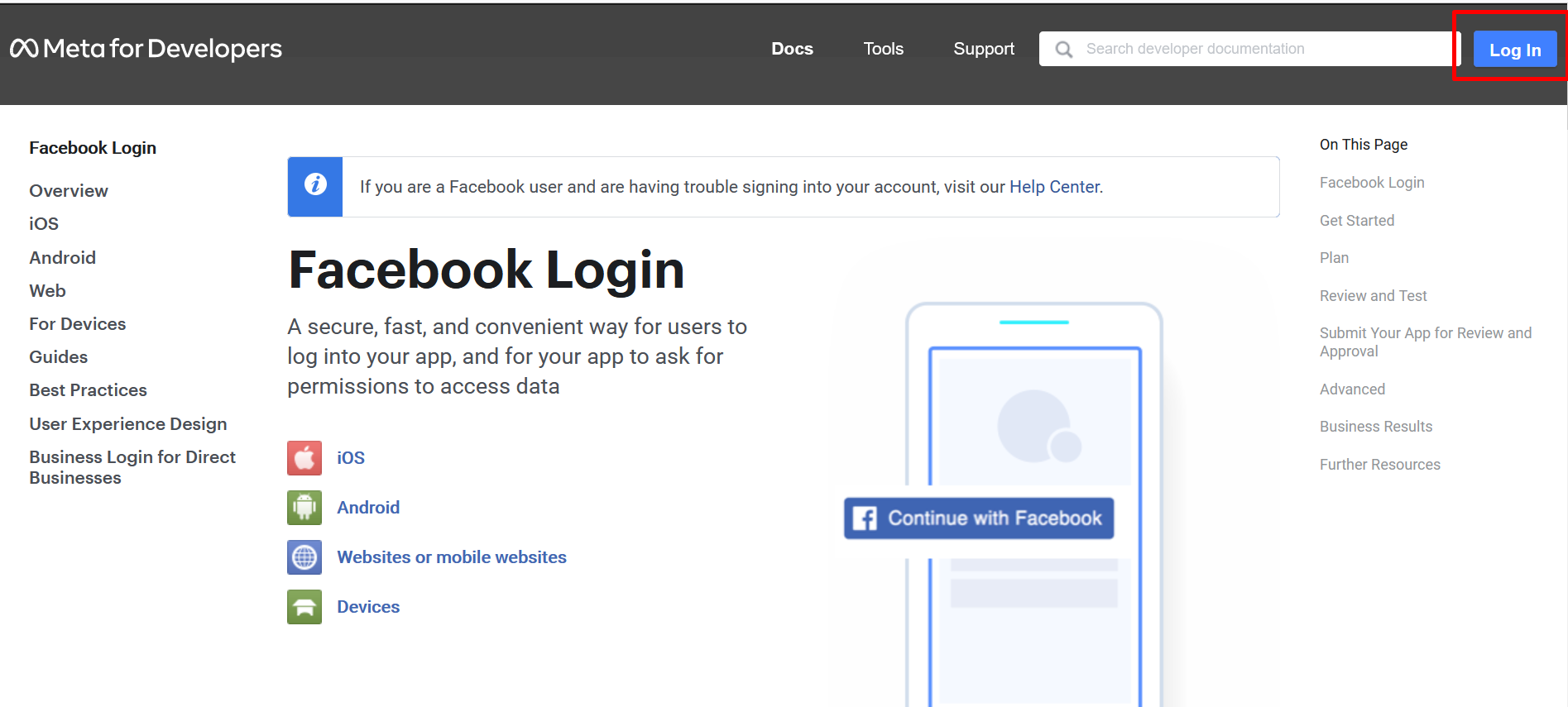Click Continue with Facebook illustration button
1568x707 pixels.
(x=979, y=518)
